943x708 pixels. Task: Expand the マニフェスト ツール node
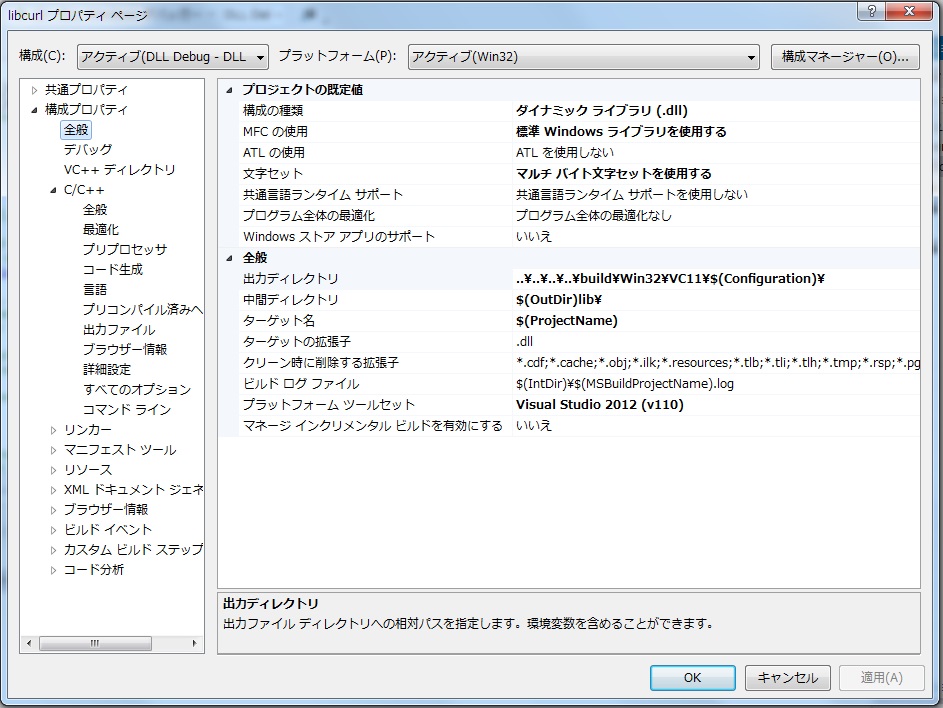point(54,450)
